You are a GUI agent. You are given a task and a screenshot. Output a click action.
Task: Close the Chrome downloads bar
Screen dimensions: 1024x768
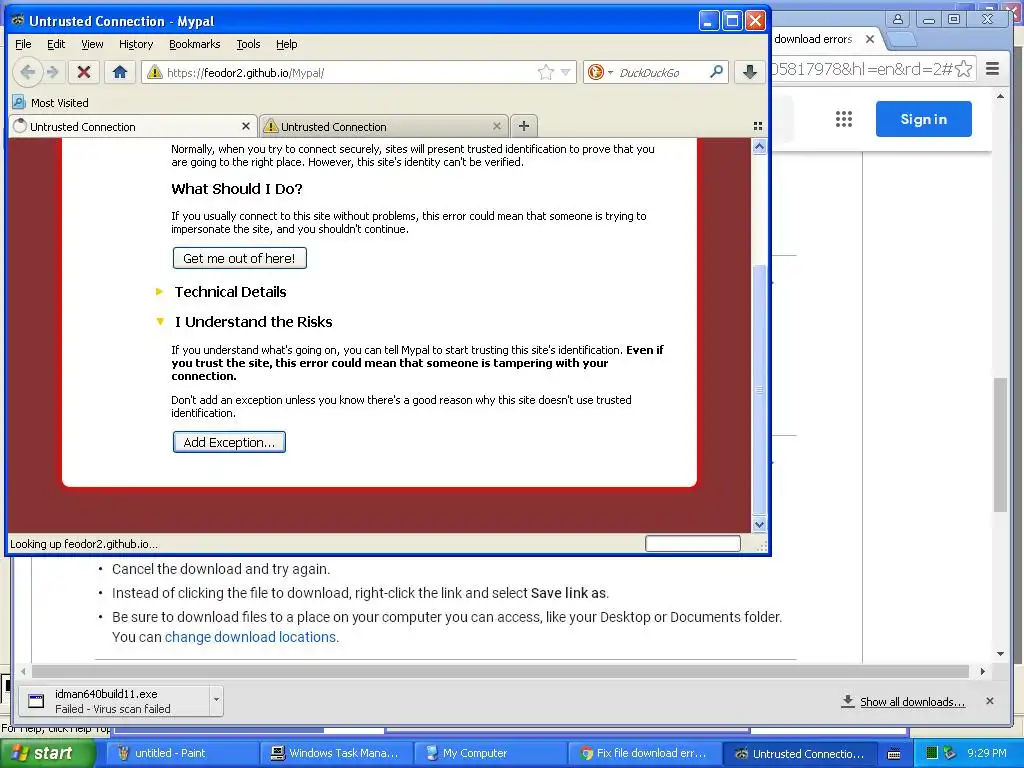[x=990, y=701]
